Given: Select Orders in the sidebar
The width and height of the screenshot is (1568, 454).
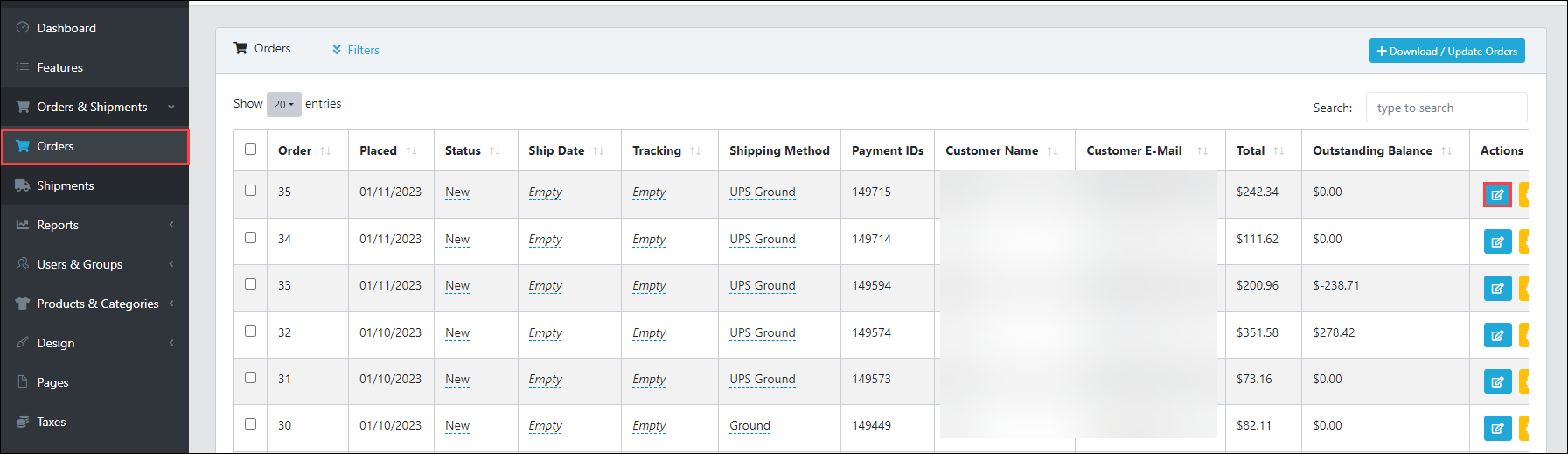Looking at the screenshot, I should [94, 146].
